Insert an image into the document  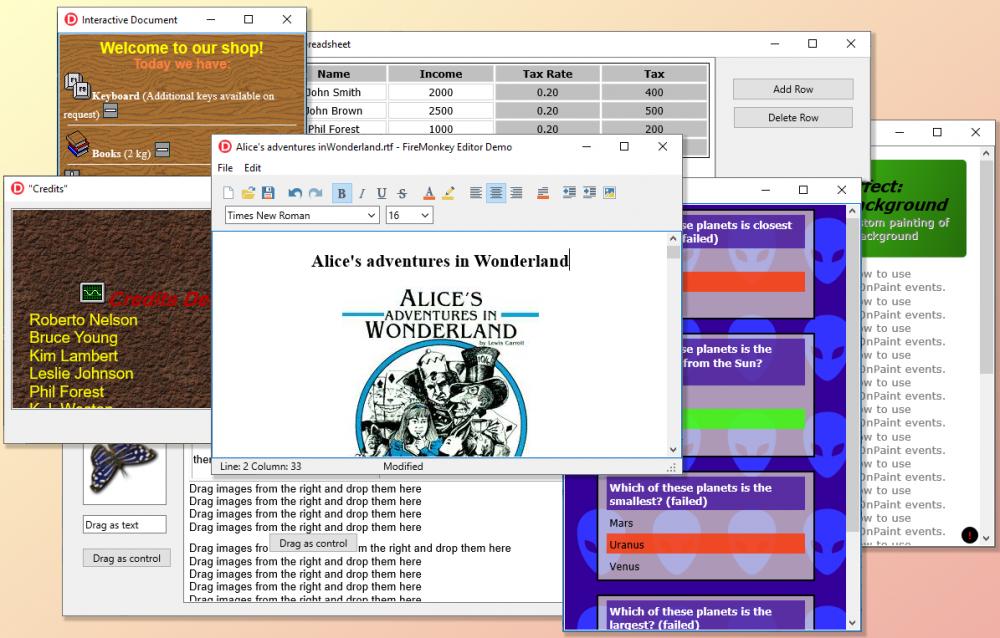(609, 192)
